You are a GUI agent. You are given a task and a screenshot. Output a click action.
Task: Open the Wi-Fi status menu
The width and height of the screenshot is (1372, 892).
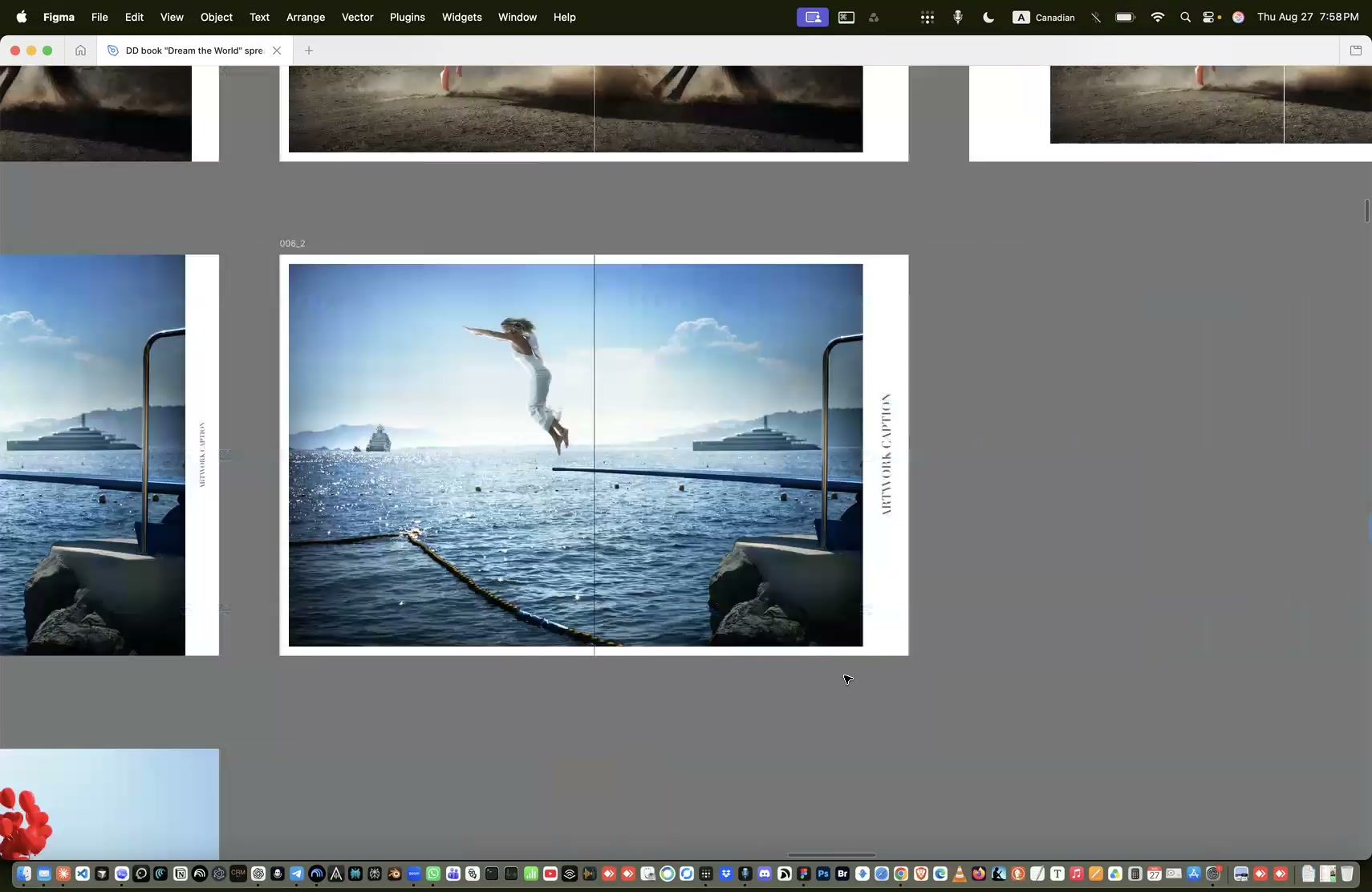coord(1157,17)
